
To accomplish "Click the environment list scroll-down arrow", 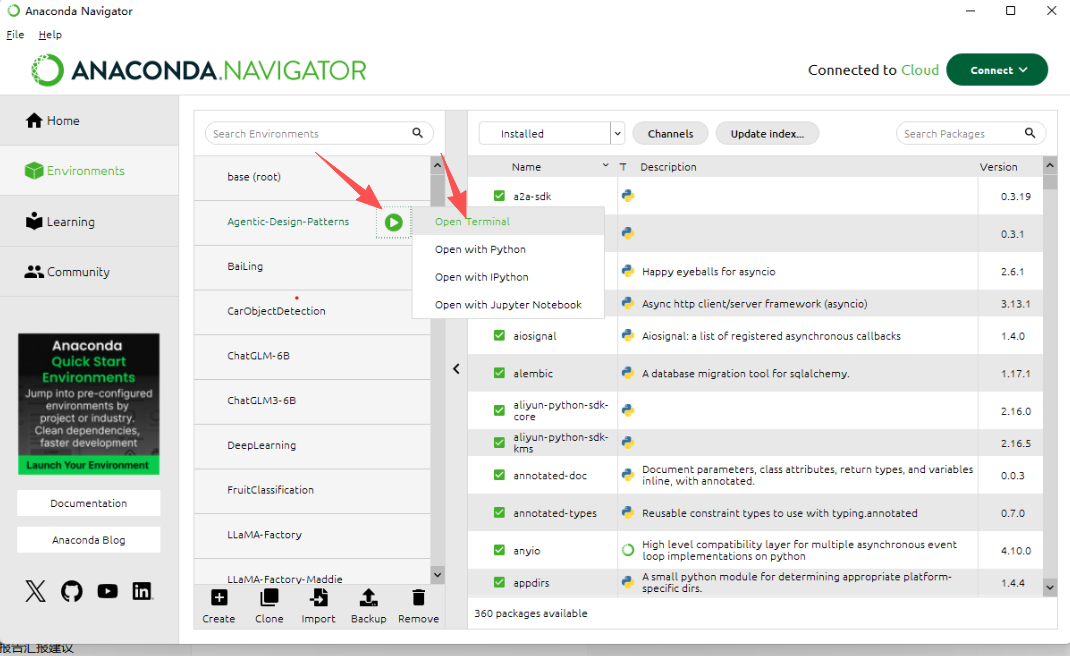I will pyautogui.click(x=437, y=575).
